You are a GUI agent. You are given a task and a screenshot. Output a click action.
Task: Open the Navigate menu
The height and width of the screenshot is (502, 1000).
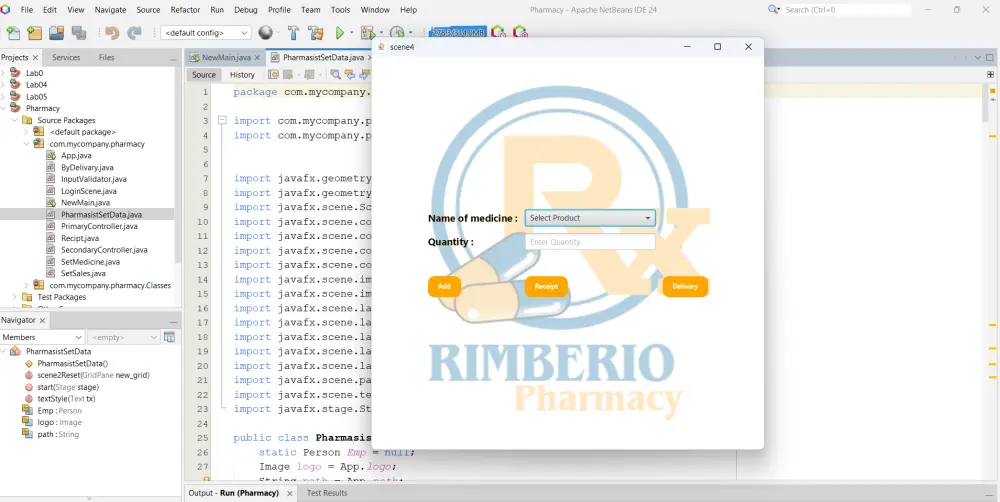tap(110, 10)
